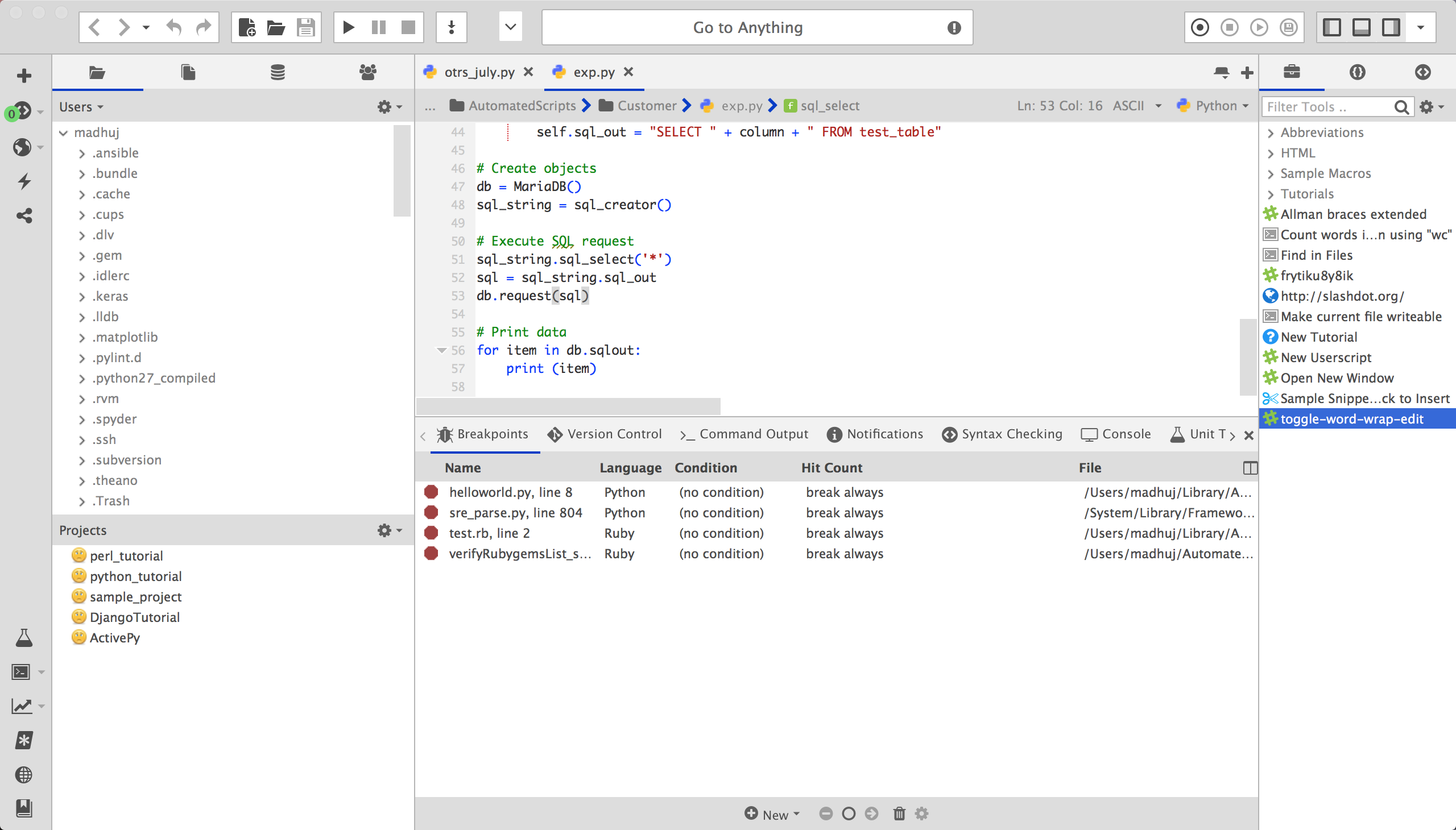Open the Collaboration panel
The image size is (1456, 830).
(368, 72)
